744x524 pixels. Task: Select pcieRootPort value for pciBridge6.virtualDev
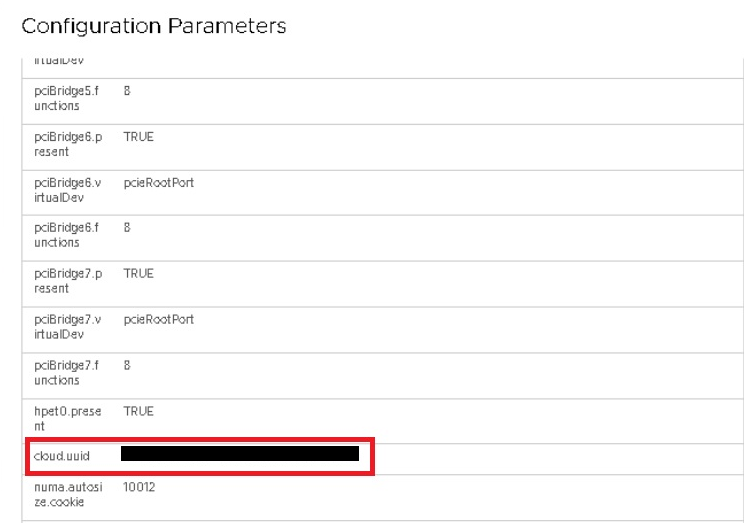(x=158, y=183)
